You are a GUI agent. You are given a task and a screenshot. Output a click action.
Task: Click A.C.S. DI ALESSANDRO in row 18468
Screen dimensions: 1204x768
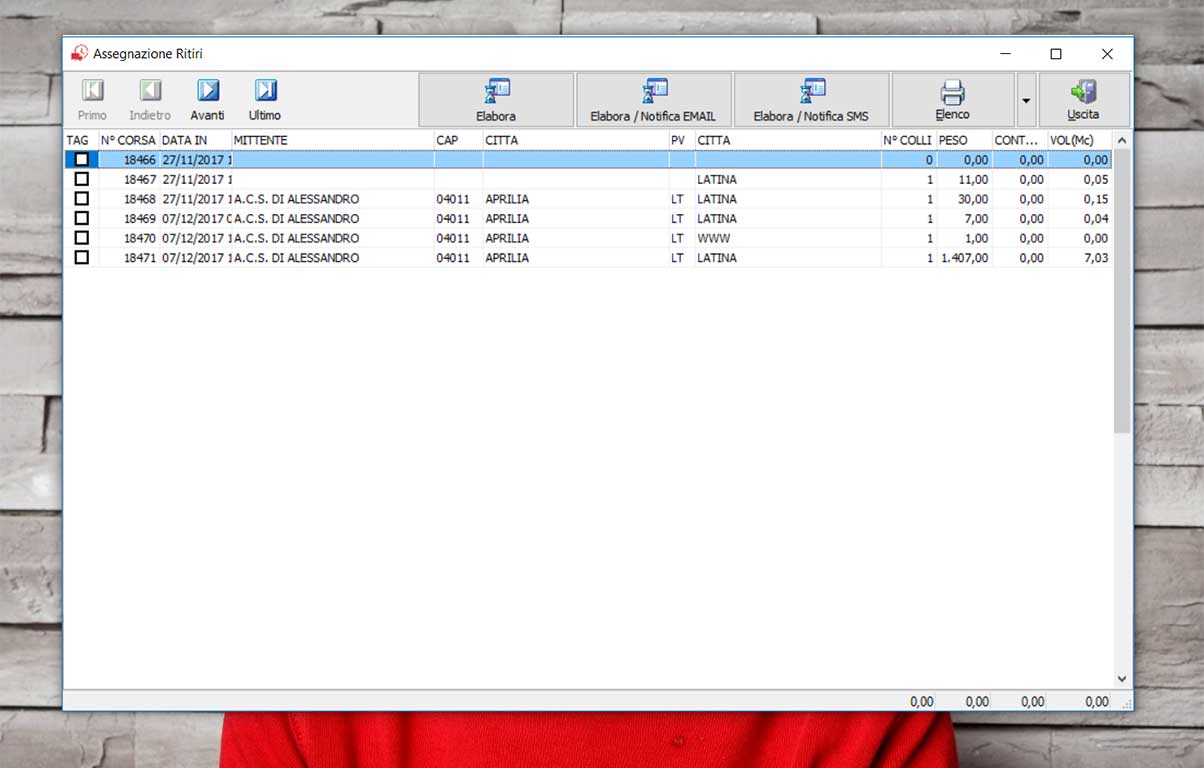(296, 199)
